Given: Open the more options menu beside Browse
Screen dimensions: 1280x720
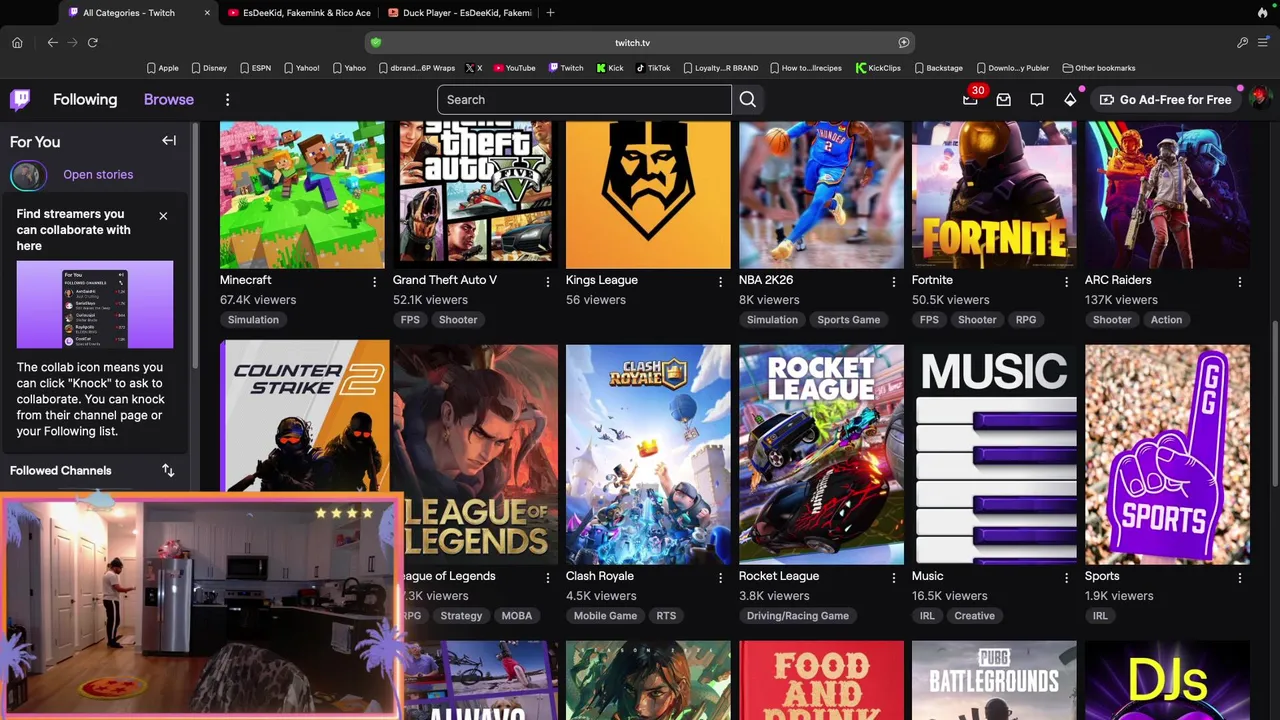Looking at the screenshot, I should [x=227, y=100].
